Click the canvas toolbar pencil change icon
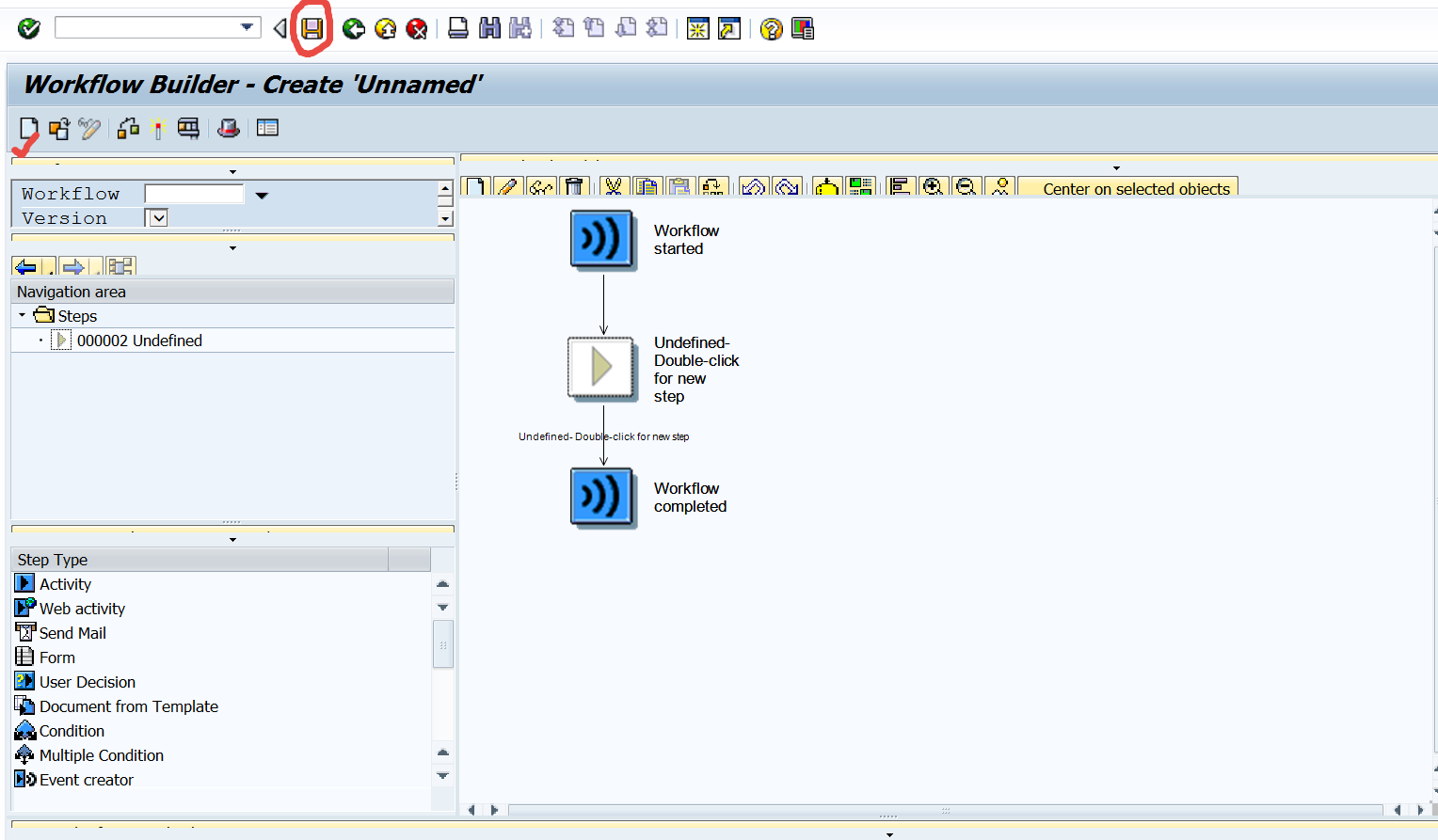This screenshot has height=840, width=1438. [x=508, y=186]
